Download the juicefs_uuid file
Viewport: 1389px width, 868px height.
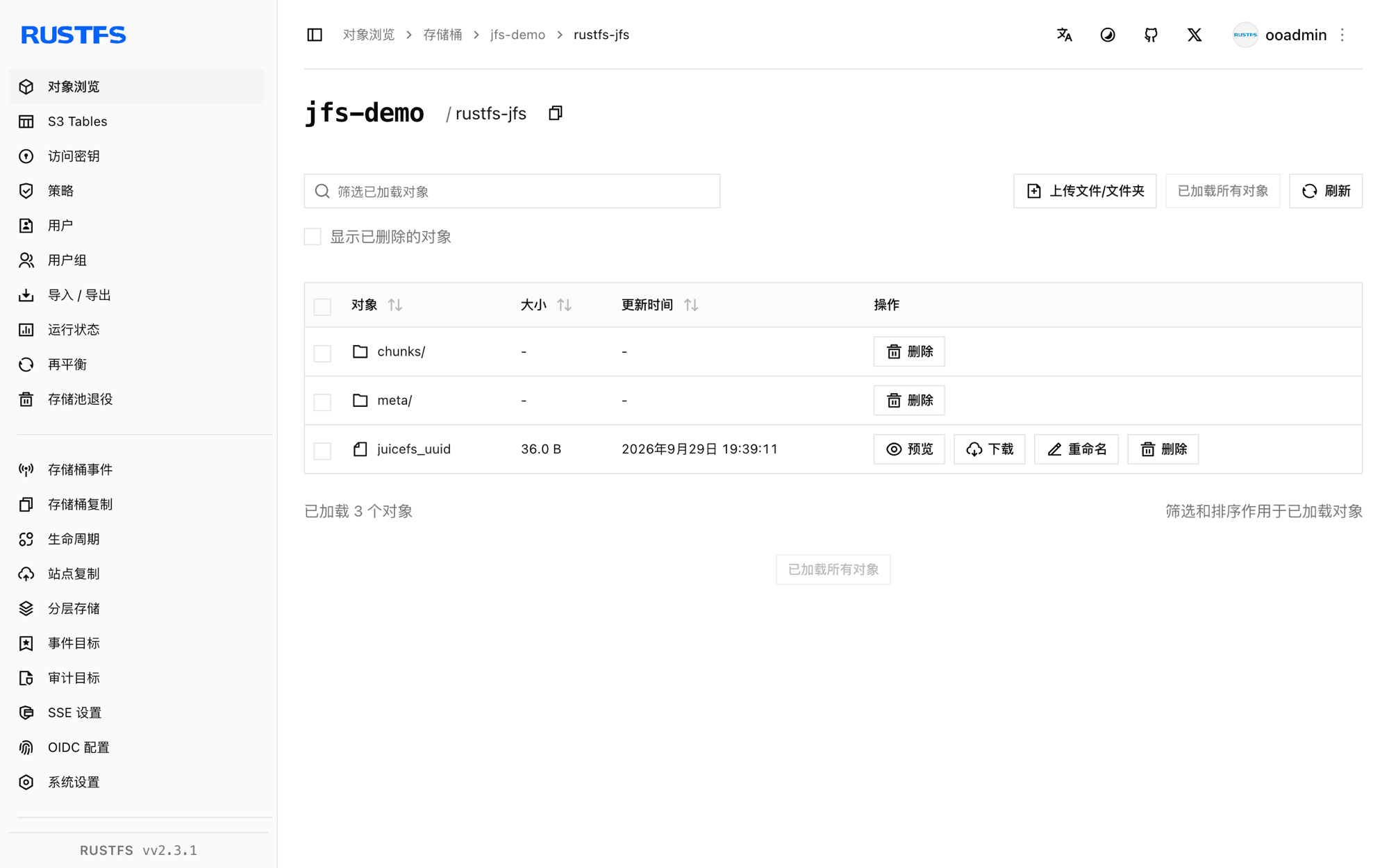(989, 449)
